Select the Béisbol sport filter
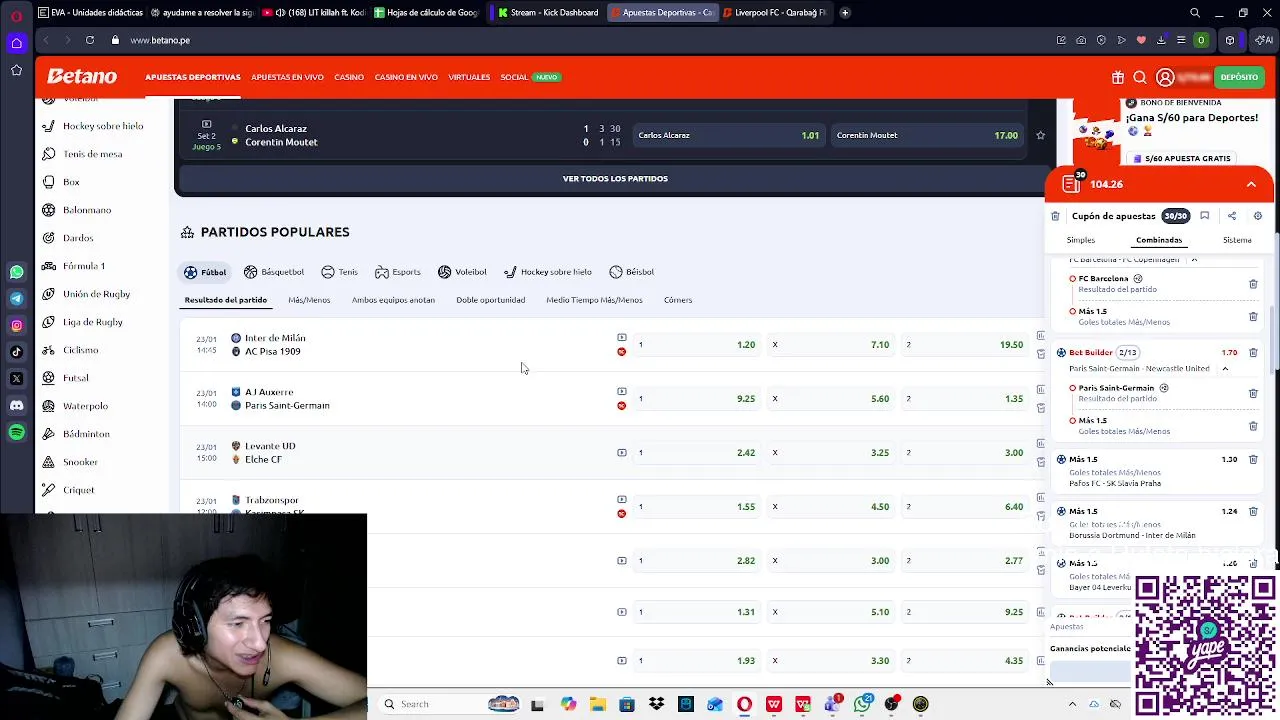 click(x=631, y=272)
